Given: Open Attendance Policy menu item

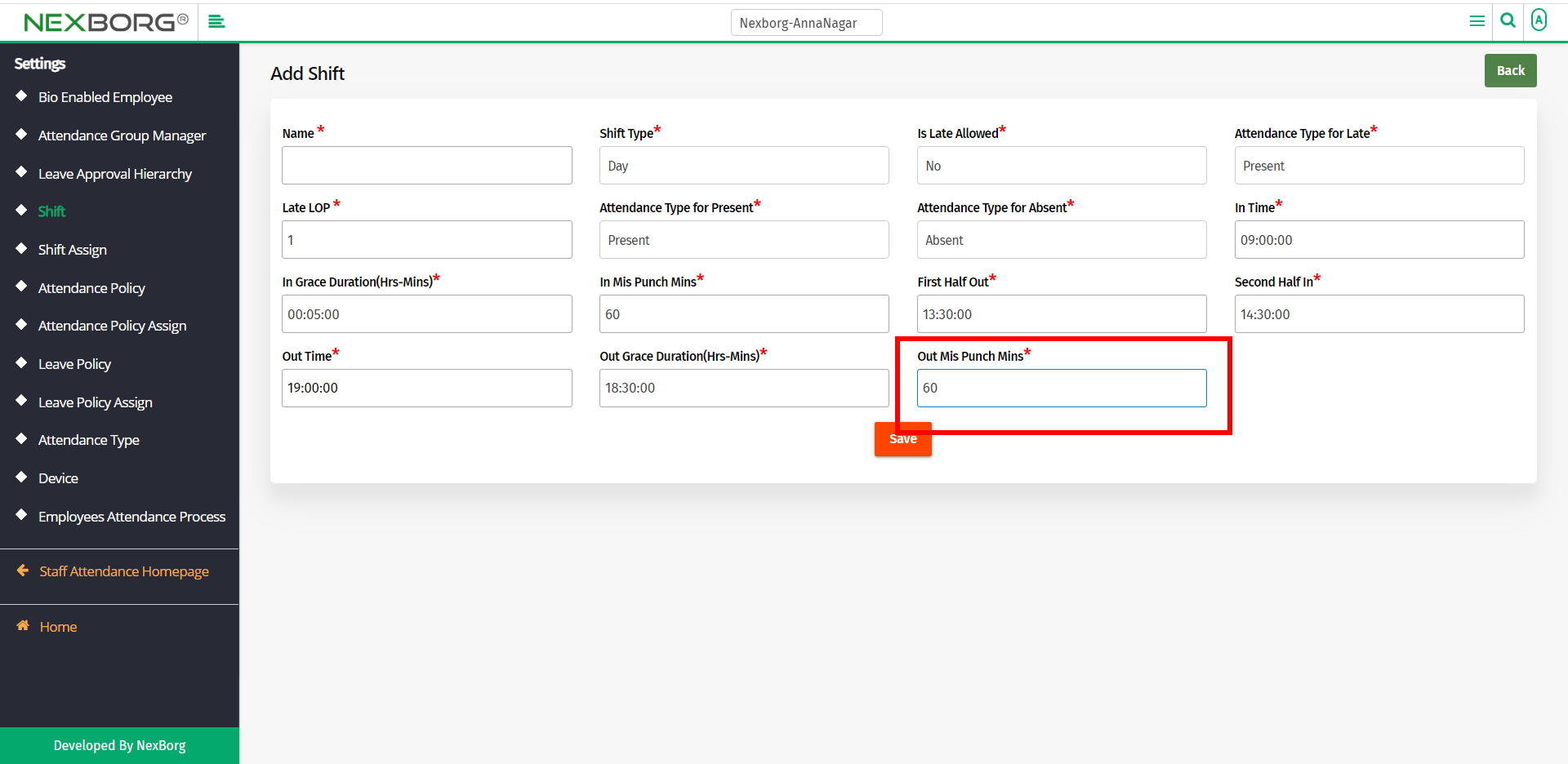Looking at the screenshot, I should coord(91,288).
